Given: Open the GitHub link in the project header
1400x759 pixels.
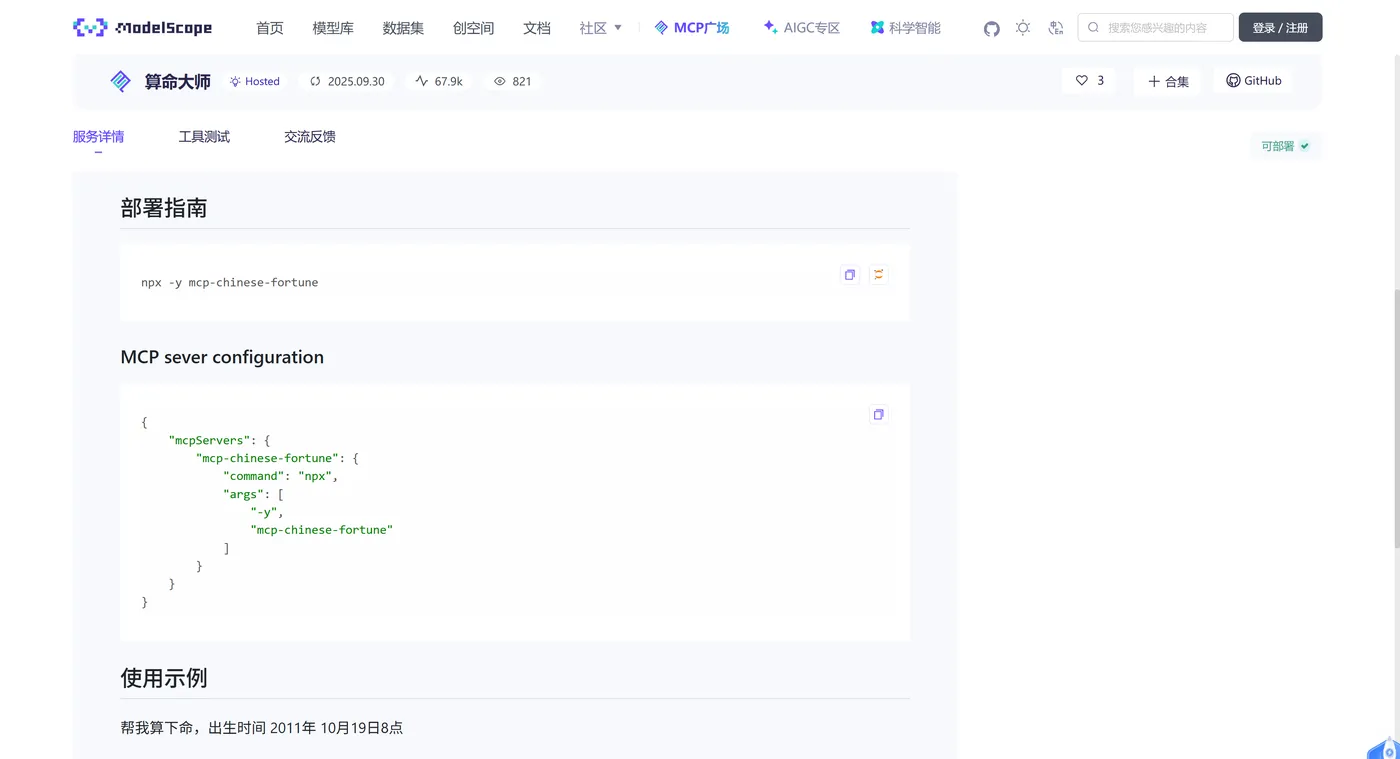Looking at the screenshot, I should [x=1253, y=80].
